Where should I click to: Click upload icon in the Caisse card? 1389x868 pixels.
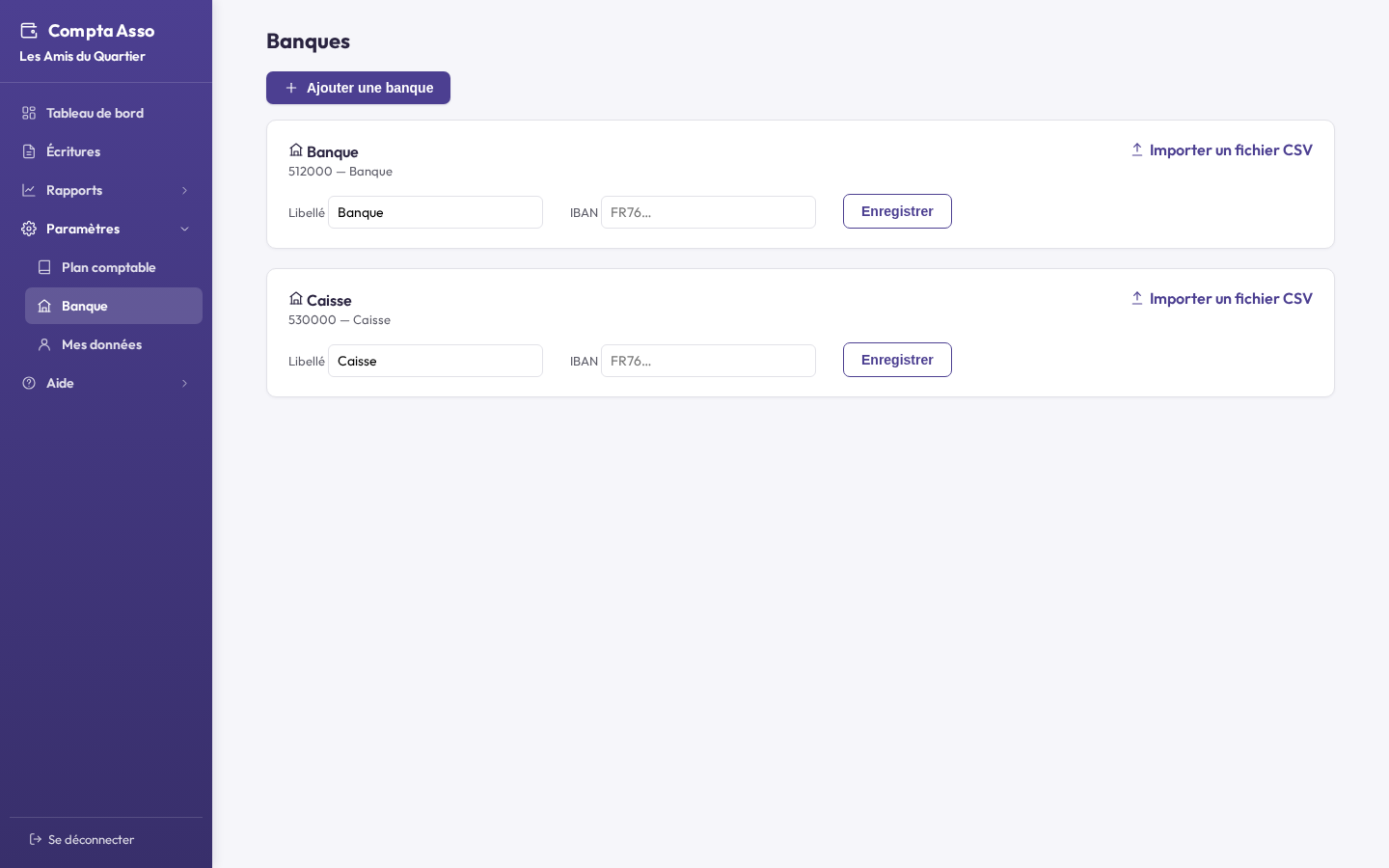pyautogui.click(x=1137, y=298)
